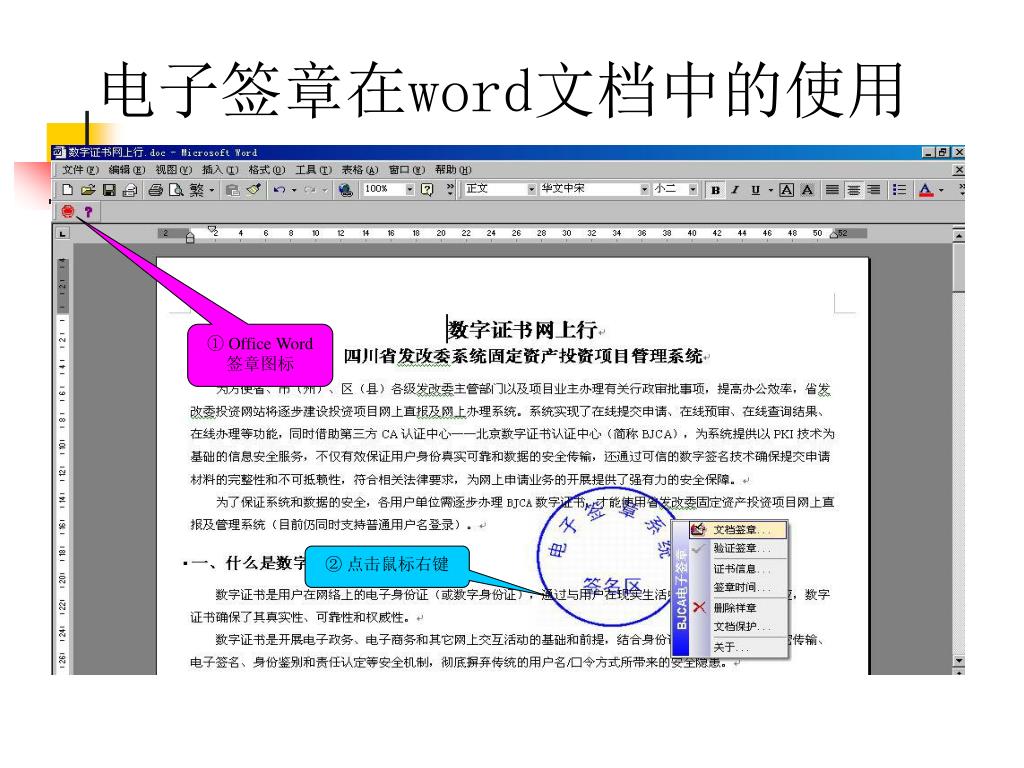Screen dimensions: 1024x768
Task: Click the 数字证书网上行 document title
Action: tap(522, 330)
